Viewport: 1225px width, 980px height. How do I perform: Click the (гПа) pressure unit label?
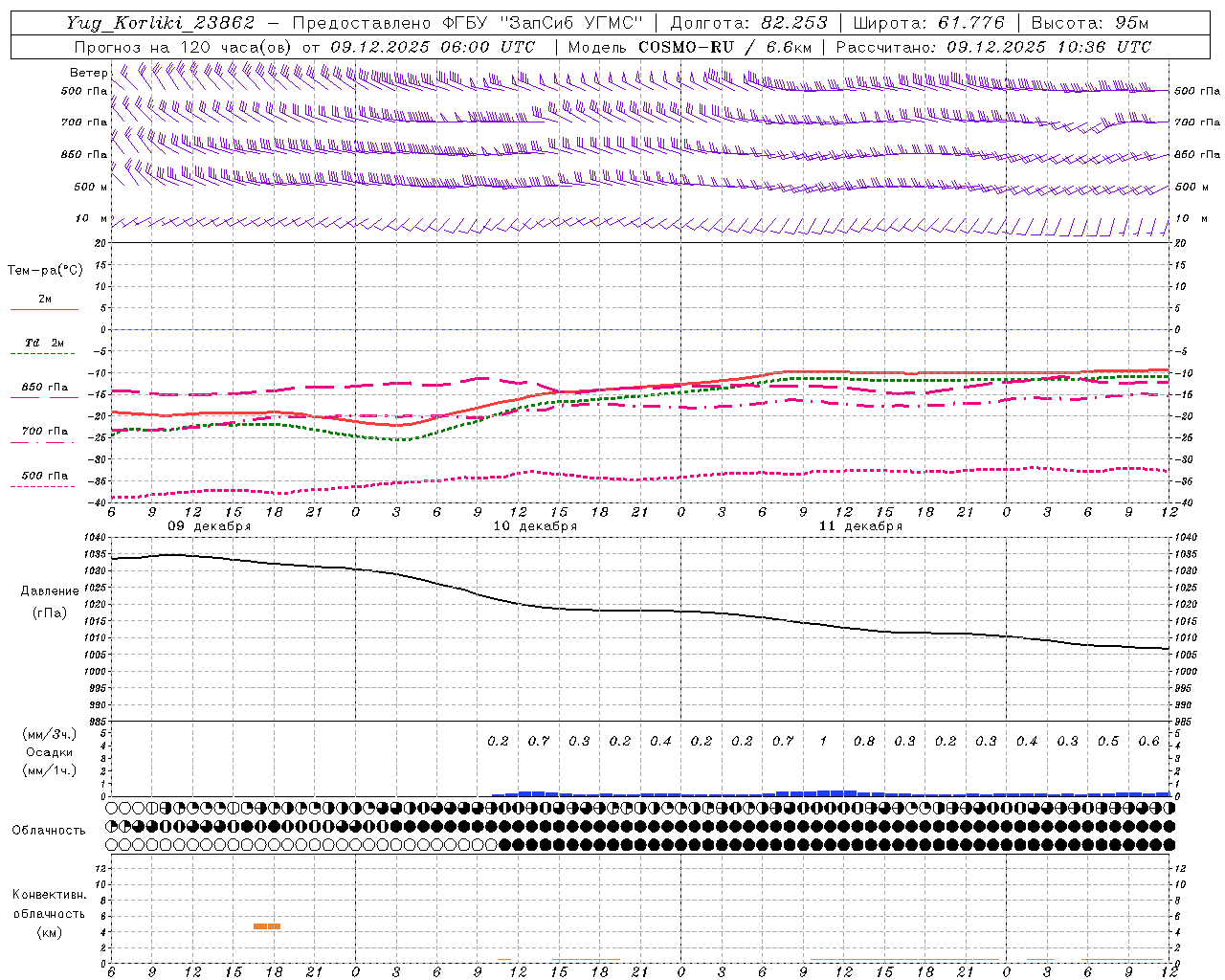coord(50,612)
